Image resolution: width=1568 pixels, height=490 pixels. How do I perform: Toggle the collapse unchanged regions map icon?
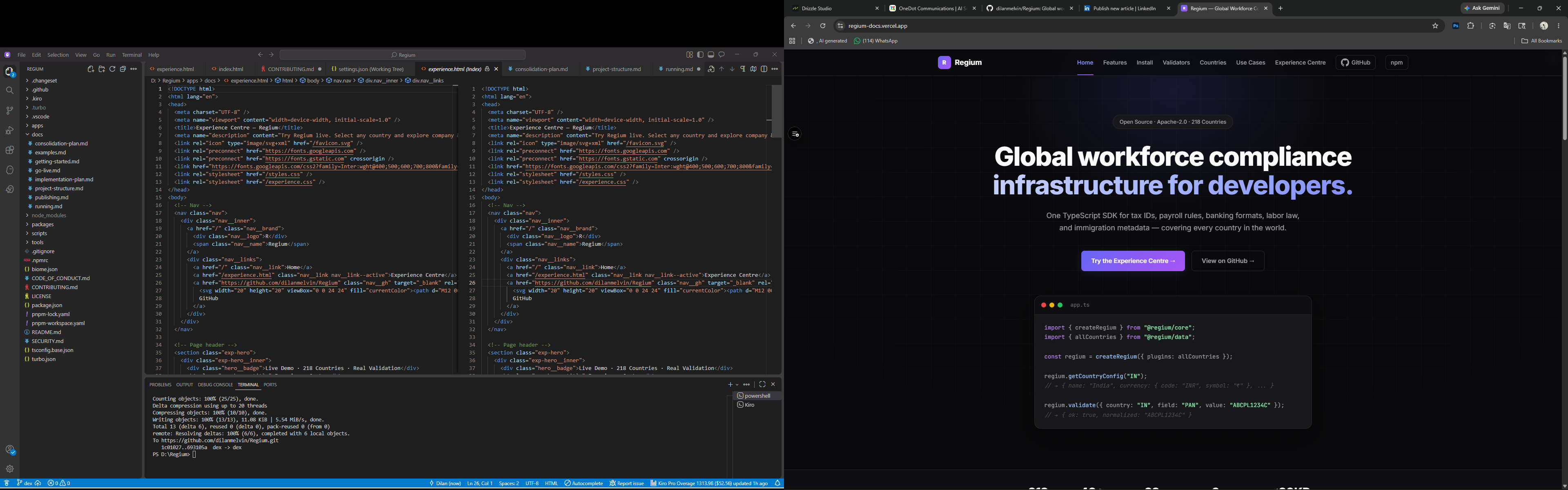click(753, 69)
